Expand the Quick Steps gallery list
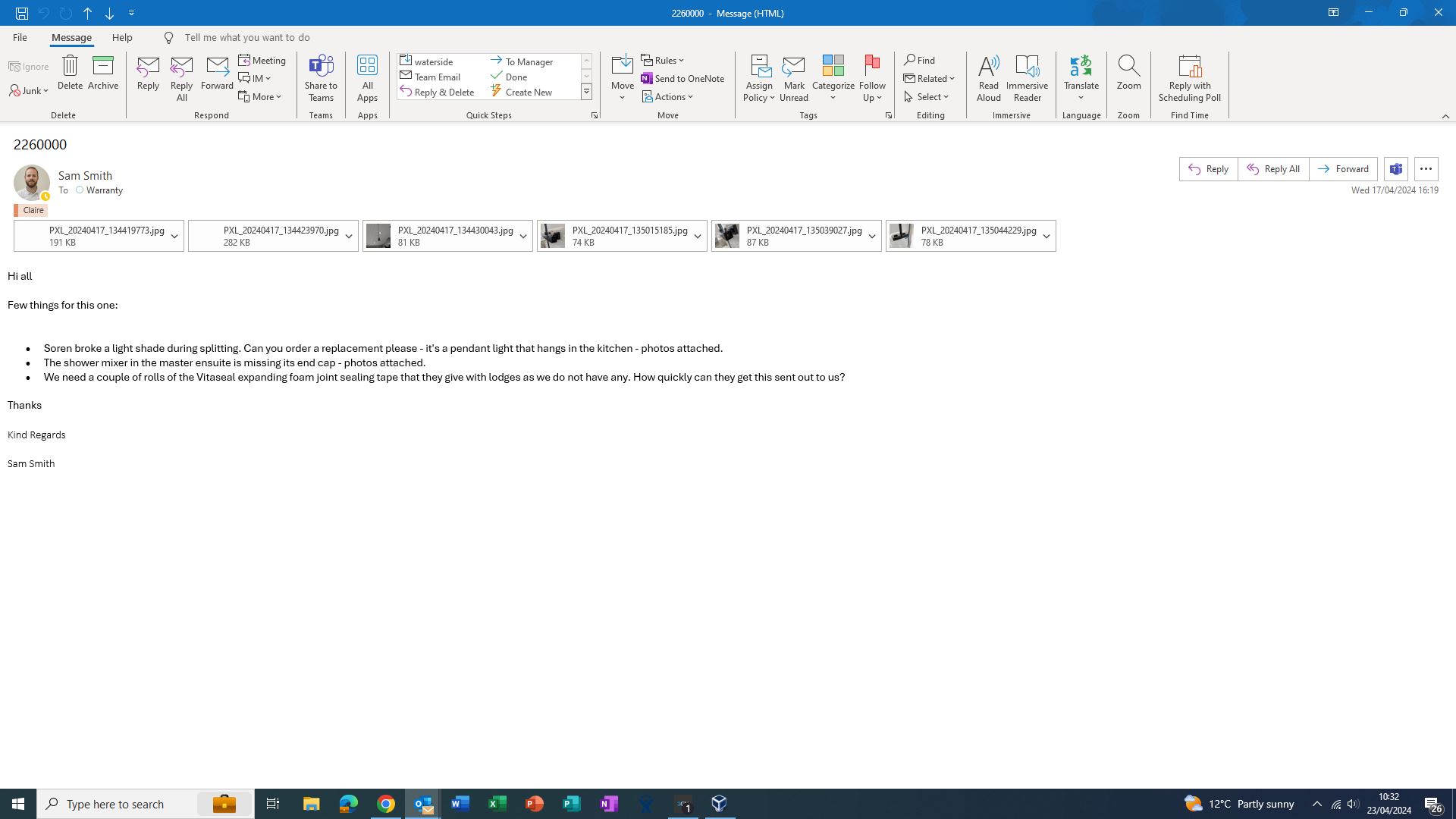Screen dimensions: 1456x819 pos(586,92)
